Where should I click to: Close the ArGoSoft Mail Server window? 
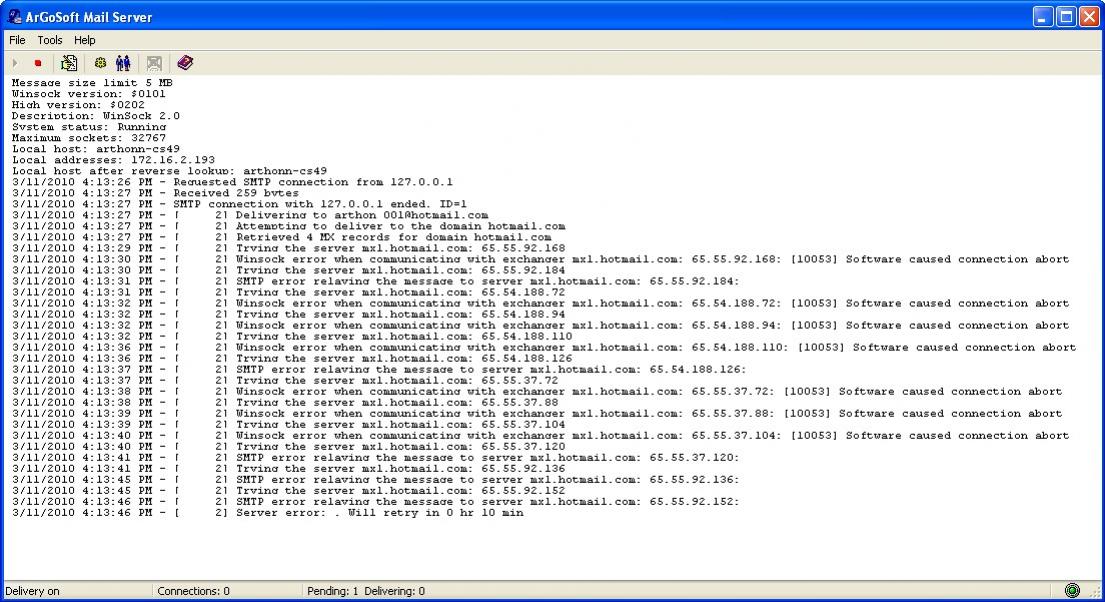tap(1089, 17)
